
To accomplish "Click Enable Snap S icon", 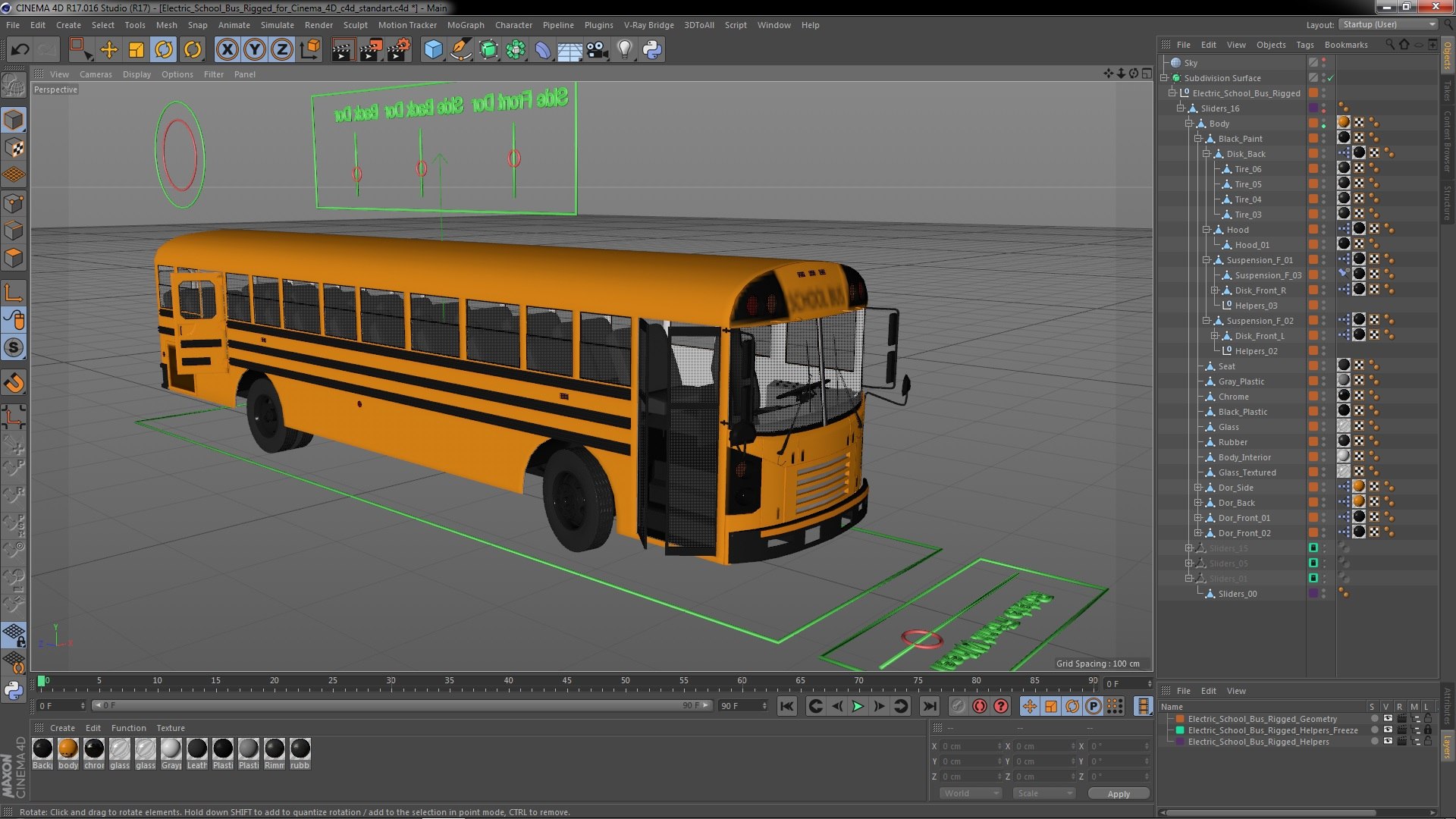I will point(14,348).
